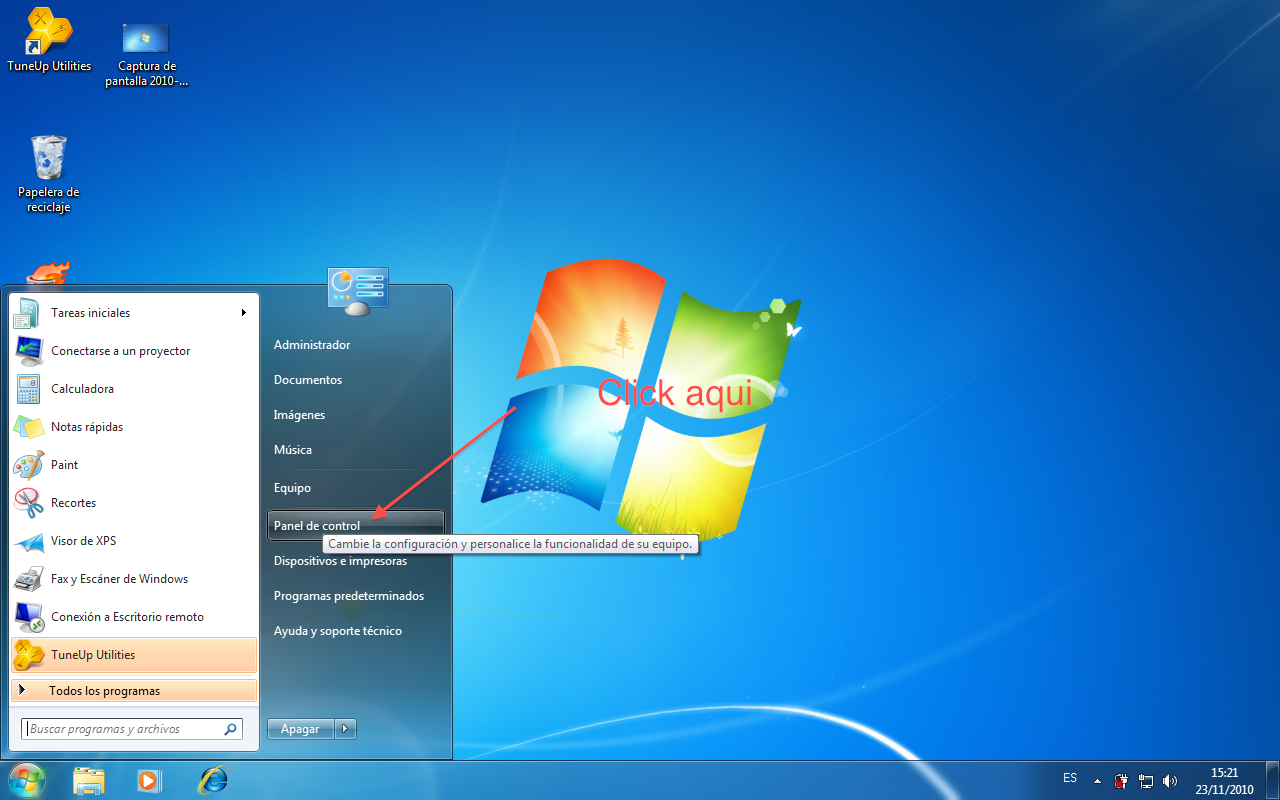Click the volume speaker tray icon
This screenshot has width=1280, height=800.
pos(1170,781)
